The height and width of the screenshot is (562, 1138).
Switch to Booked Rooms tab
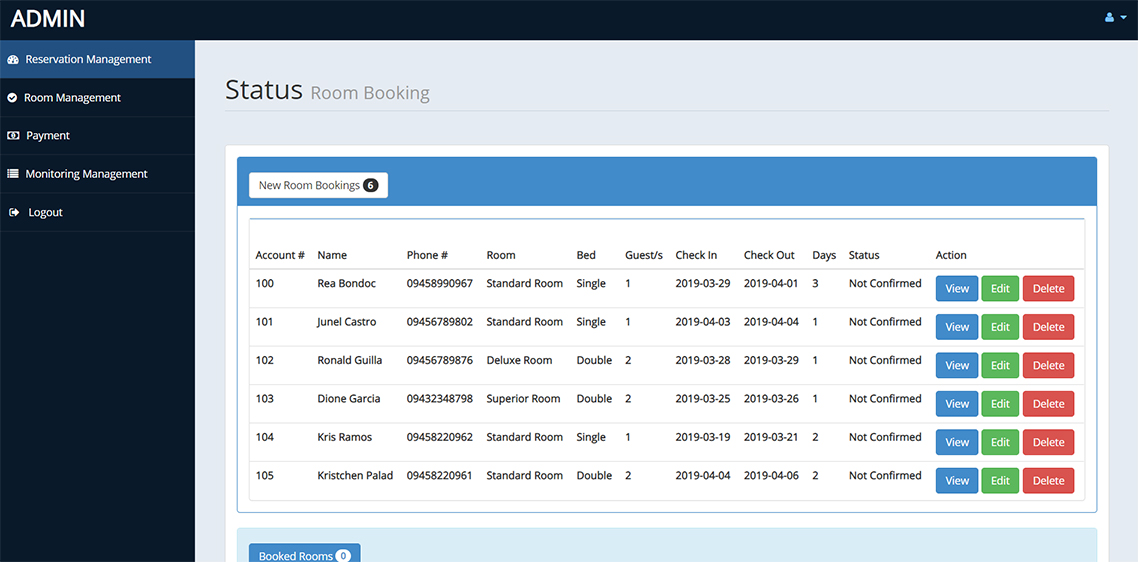(x=305, y=553)
